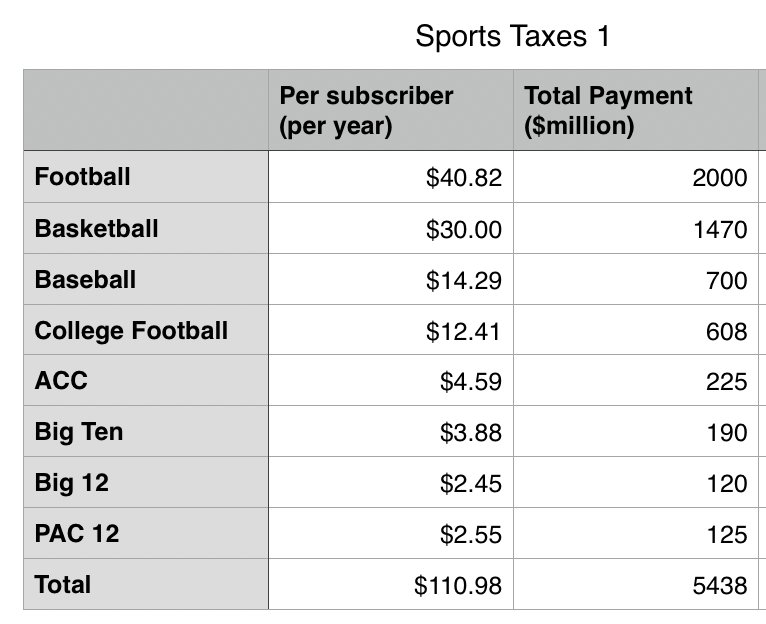
Task: Select the PAC 12 row label
Action: tap(145, 534)
